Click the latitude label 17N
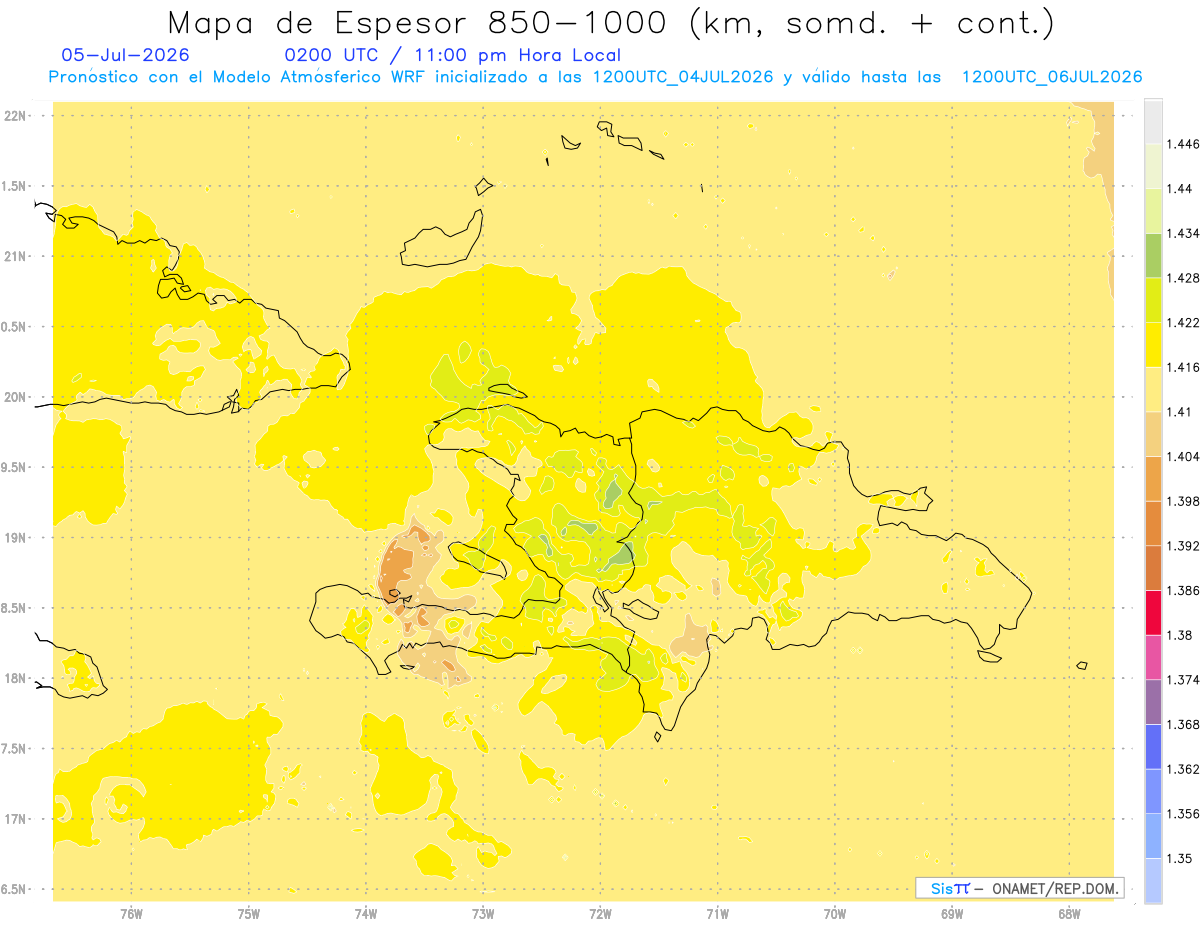 tap(17, 819)
